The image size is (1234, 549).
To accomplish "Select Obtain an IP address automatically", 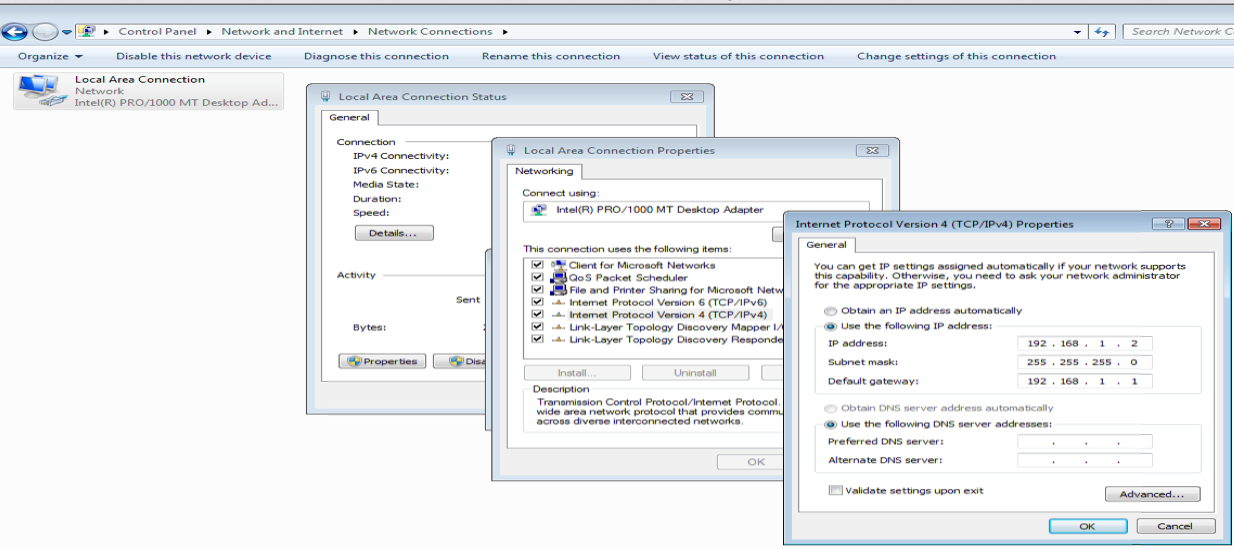I will click(830, 311).
